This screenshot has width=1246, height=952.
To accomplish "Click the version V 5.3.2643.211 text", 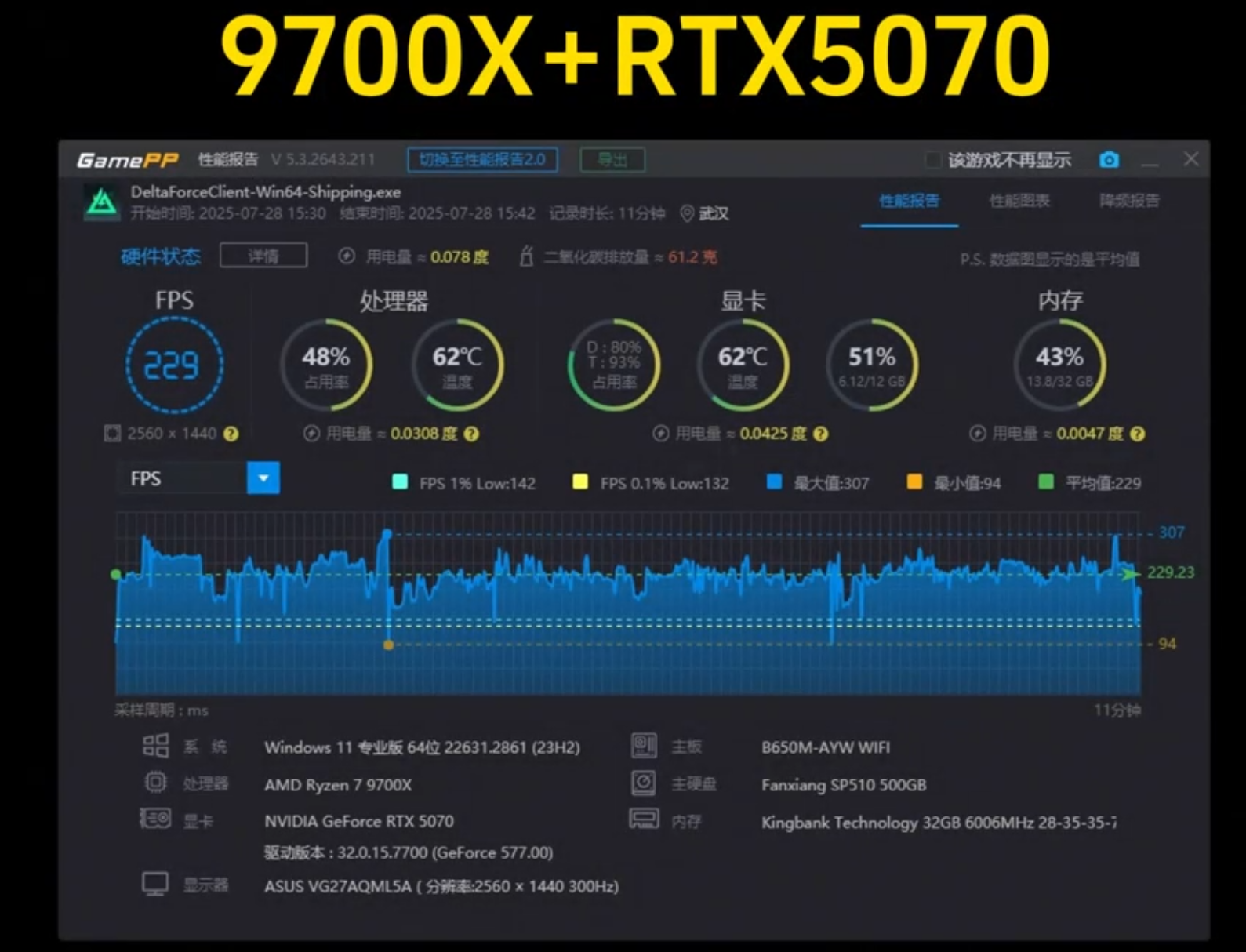I will click(x=323, y=160).
